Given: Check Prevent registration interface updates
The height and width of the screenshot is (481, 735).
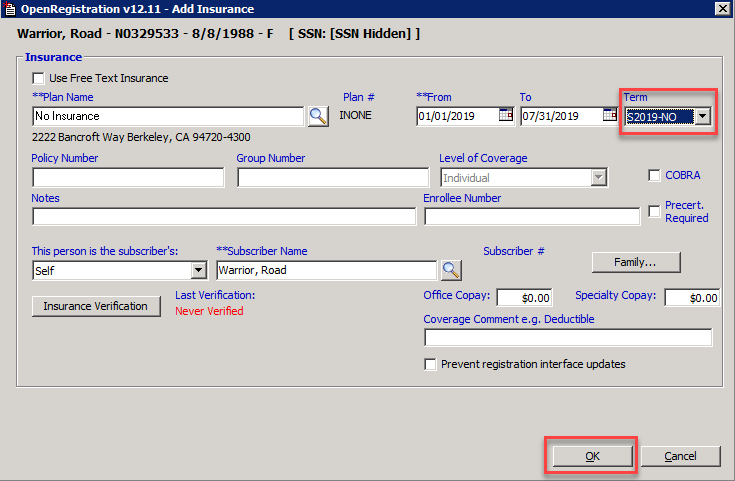Looking at the screenshot, I should (x=430, y=364).
